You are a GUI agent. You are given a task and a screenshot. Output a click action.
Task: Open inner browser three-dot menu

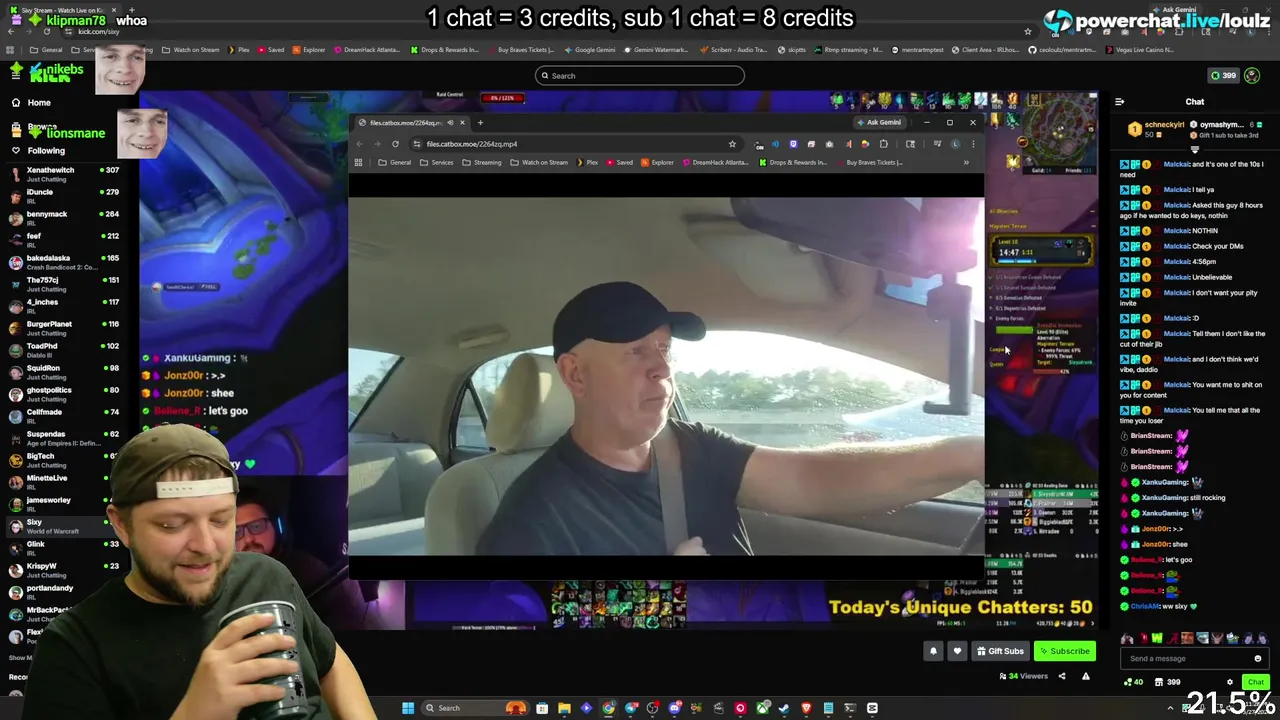[x=973, y=144]
